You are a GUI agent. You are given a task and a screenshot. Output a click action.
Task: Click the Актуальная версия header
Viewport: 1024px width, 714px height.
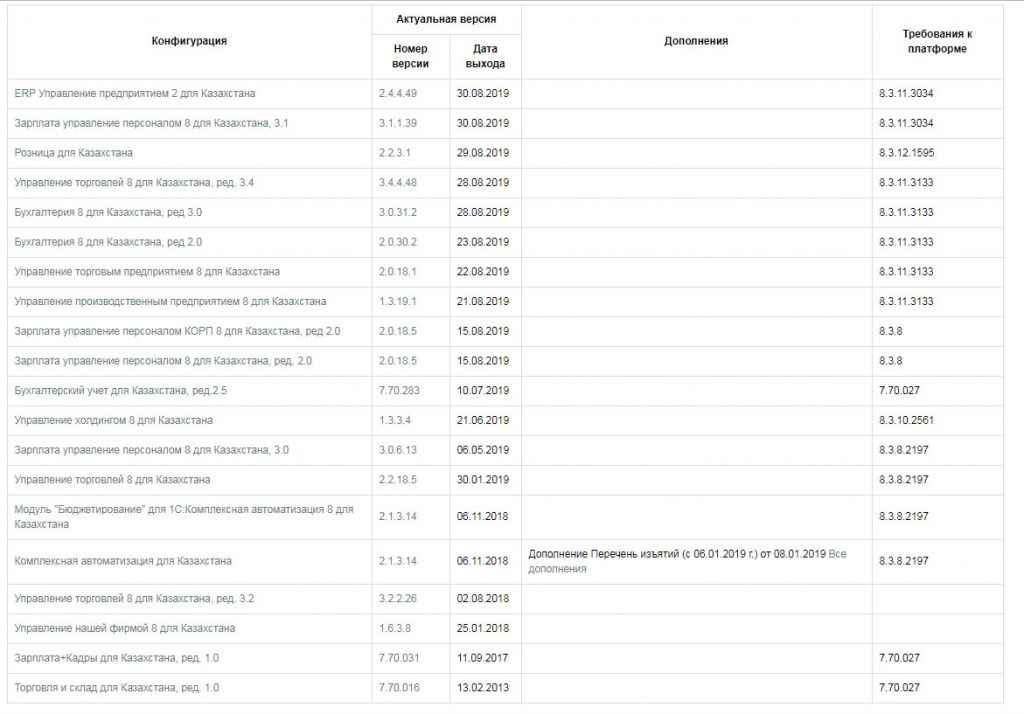(446, 20)
